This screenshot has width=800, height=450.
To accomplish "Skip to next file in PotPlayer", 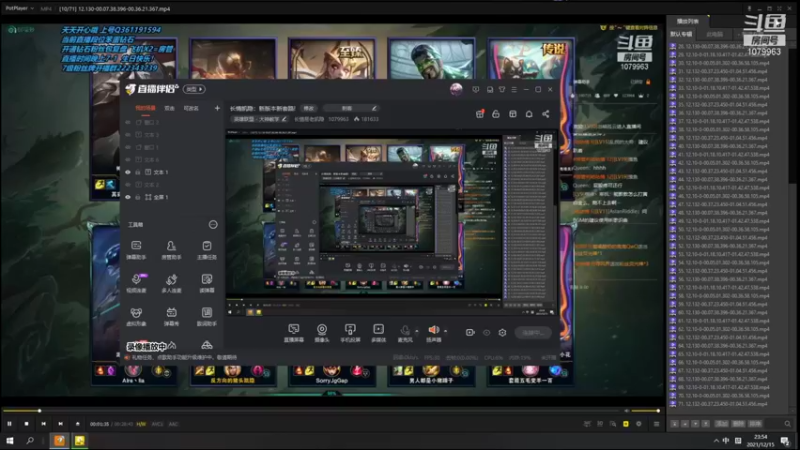I will (60, 424).
